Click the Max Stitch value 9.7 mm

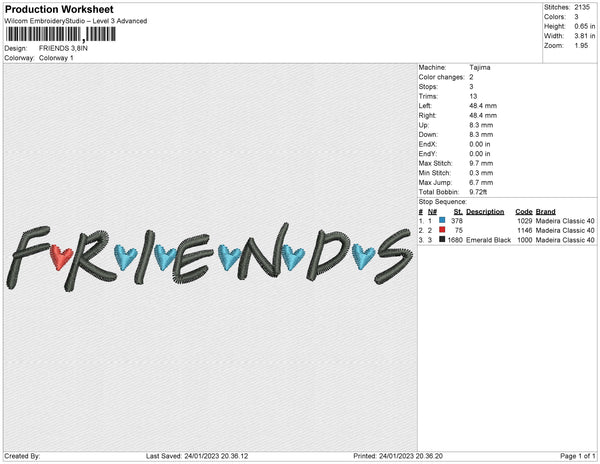(481, 163)
